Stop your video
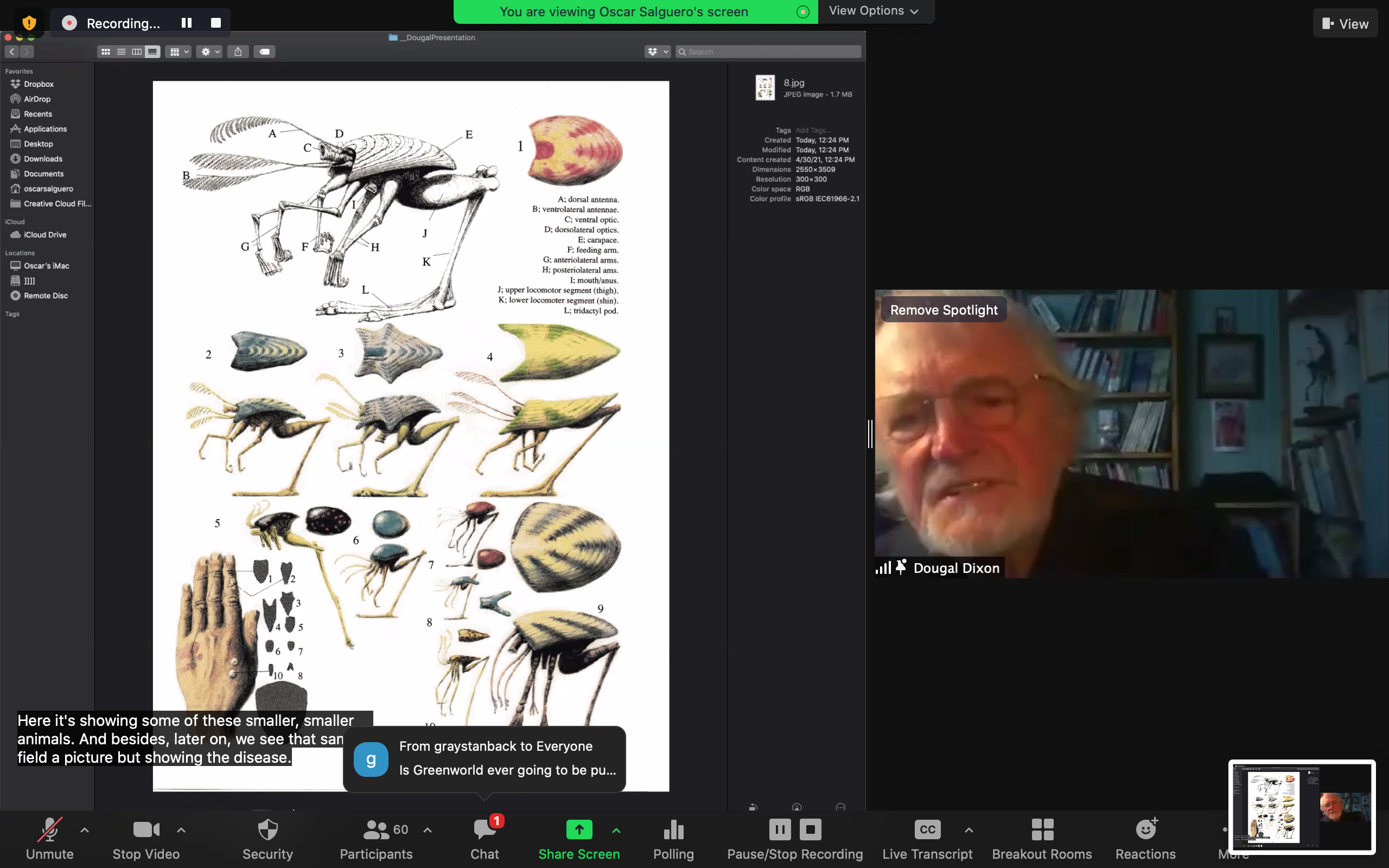This screenshot has height=868, width=1389. tap(145, 839)
